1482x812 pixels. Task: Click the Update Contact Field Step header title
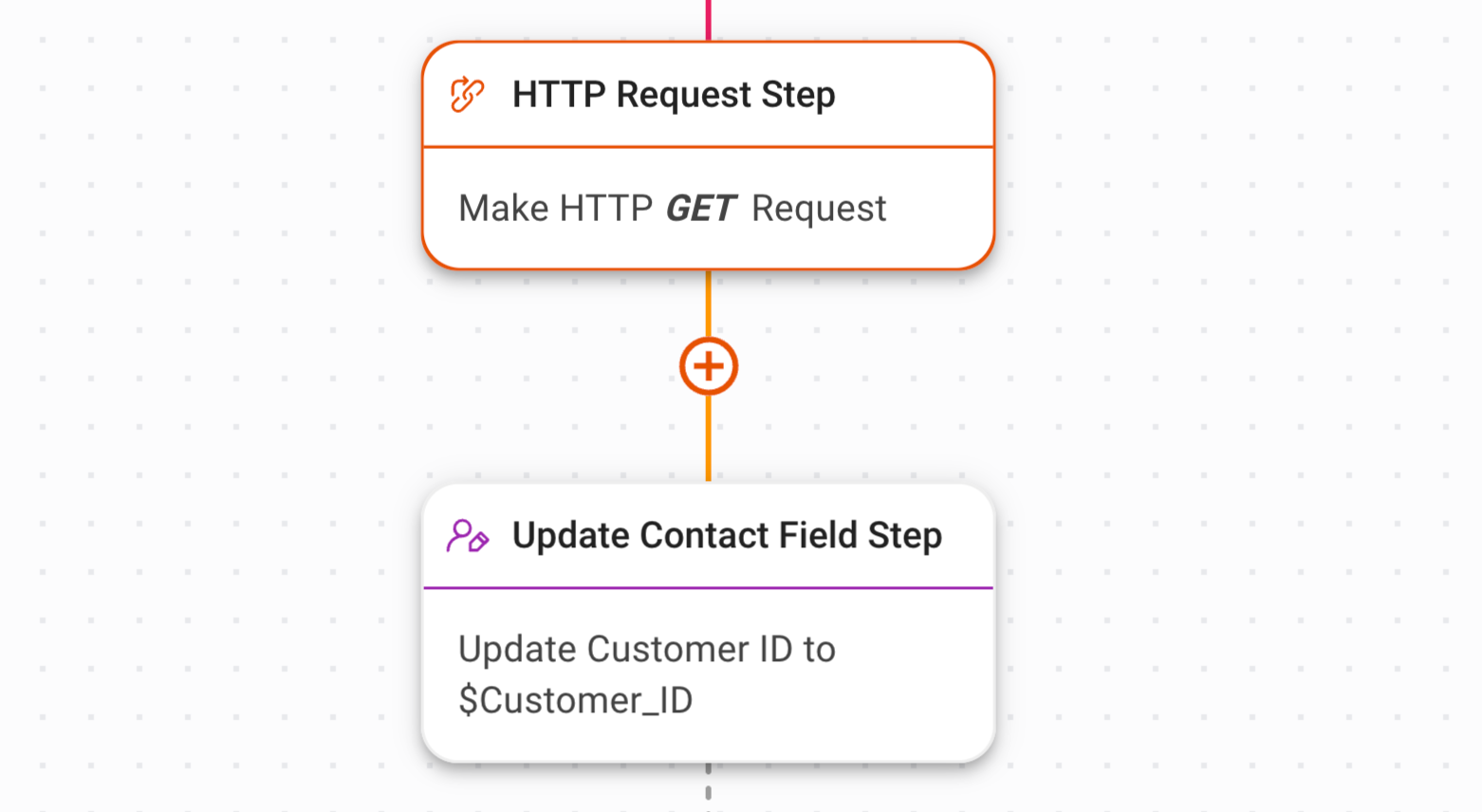pos(727,534)
